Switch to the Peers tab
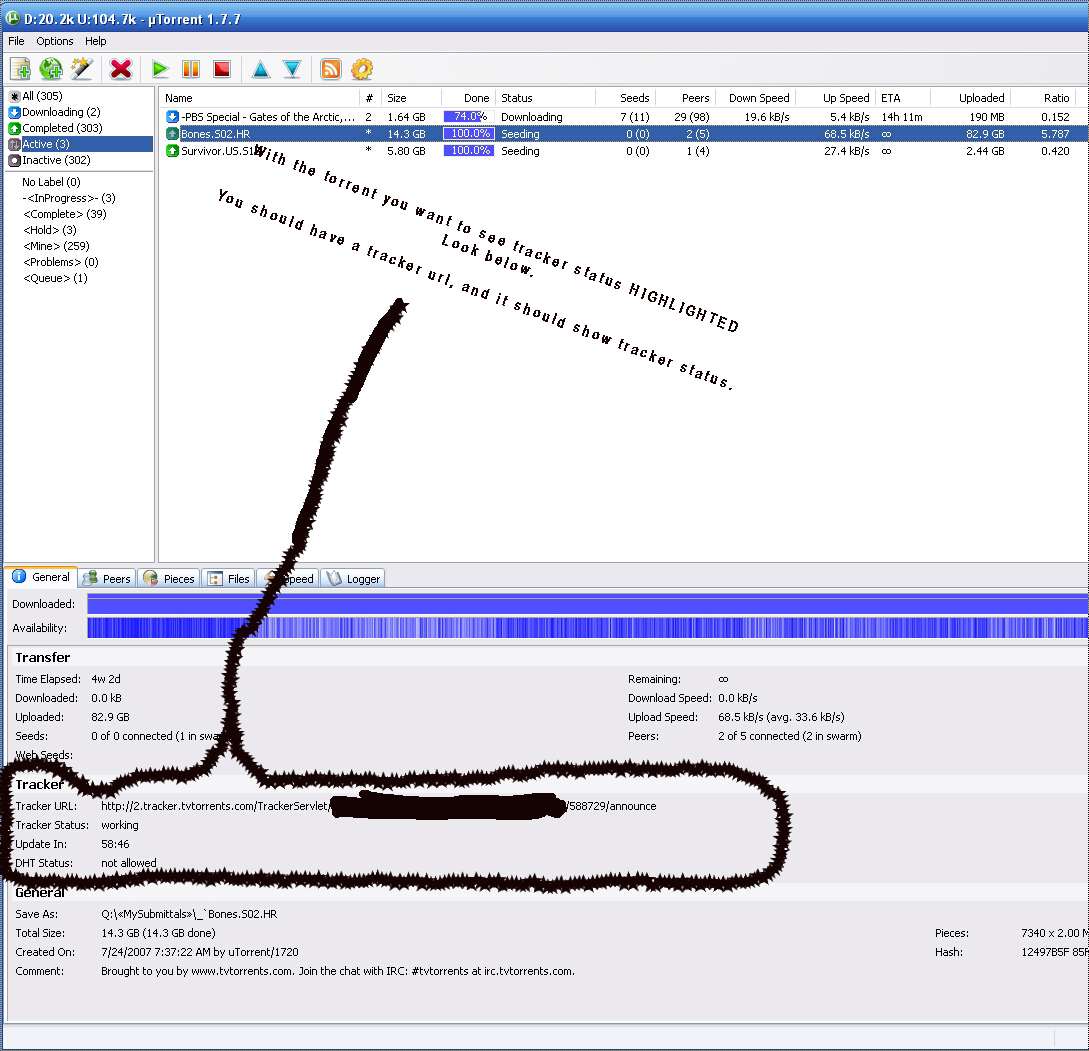This screenshot has height=1051, width=1089. pos(107,578)
